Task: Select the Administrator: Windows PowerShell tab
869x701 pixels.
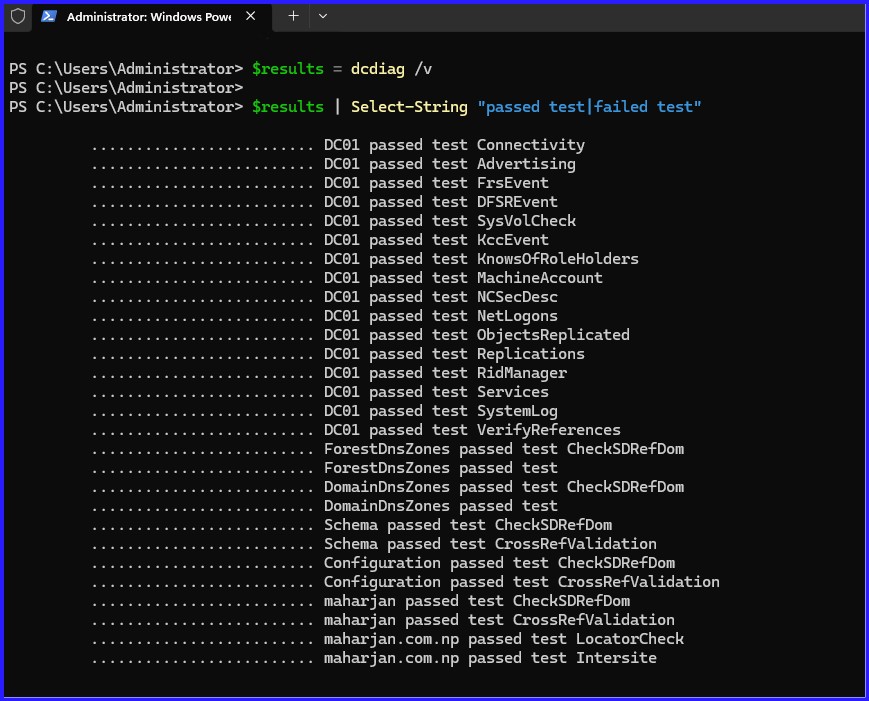Action: [148, 16]
